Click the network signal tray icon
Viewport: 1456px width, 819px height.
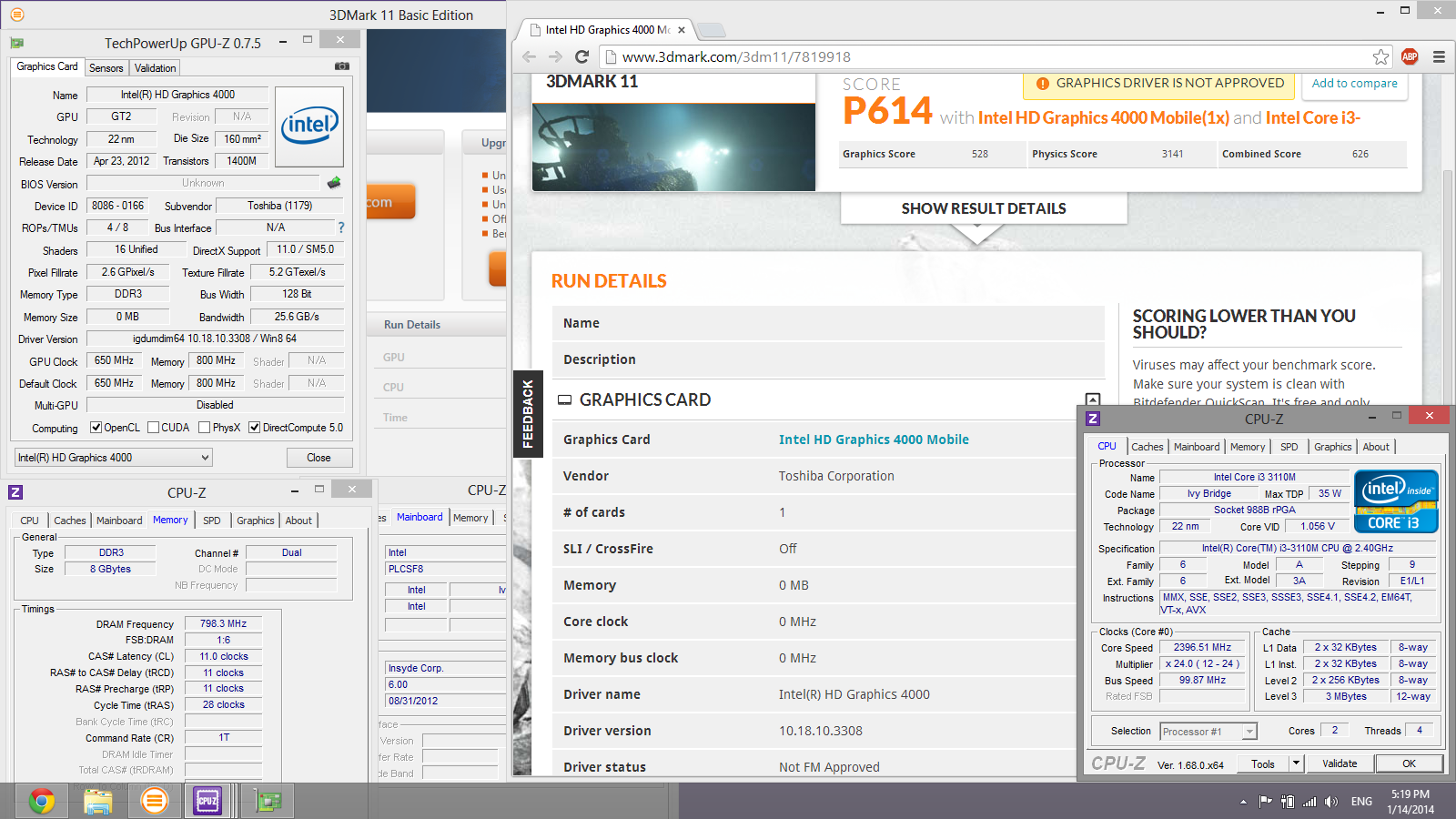coord(1309,802)
